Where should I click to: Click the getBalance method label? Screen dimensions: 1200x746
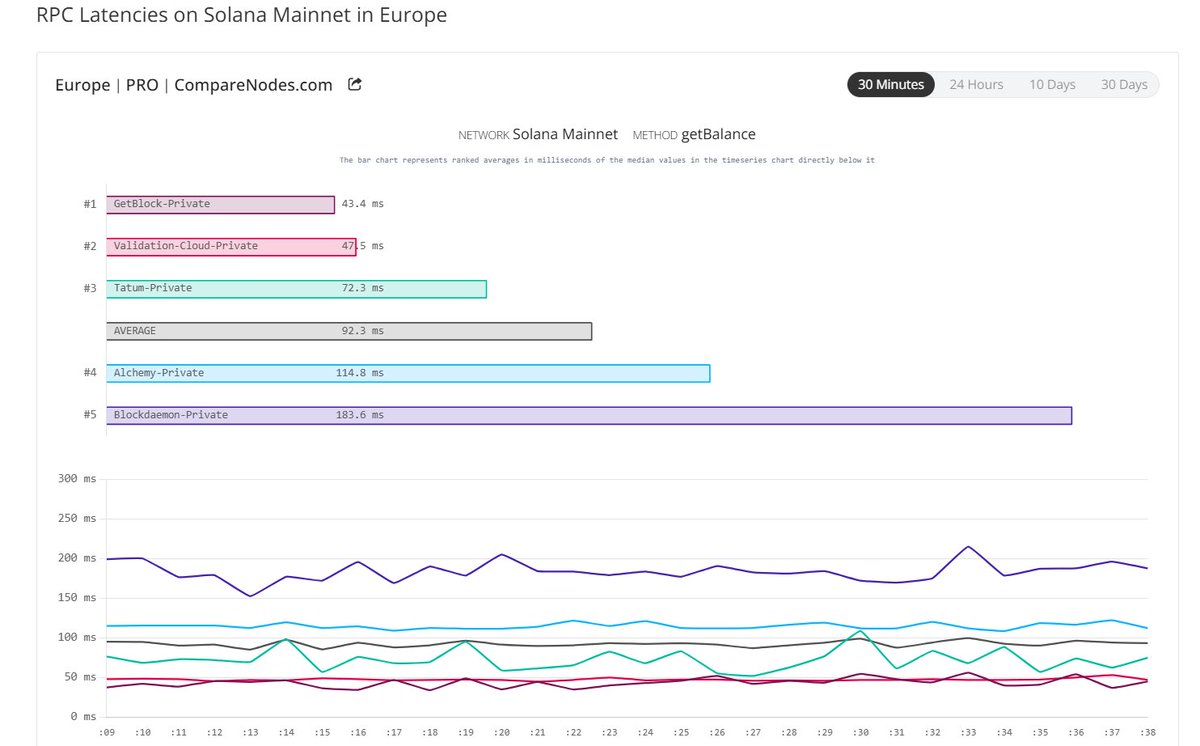point(718,134)
